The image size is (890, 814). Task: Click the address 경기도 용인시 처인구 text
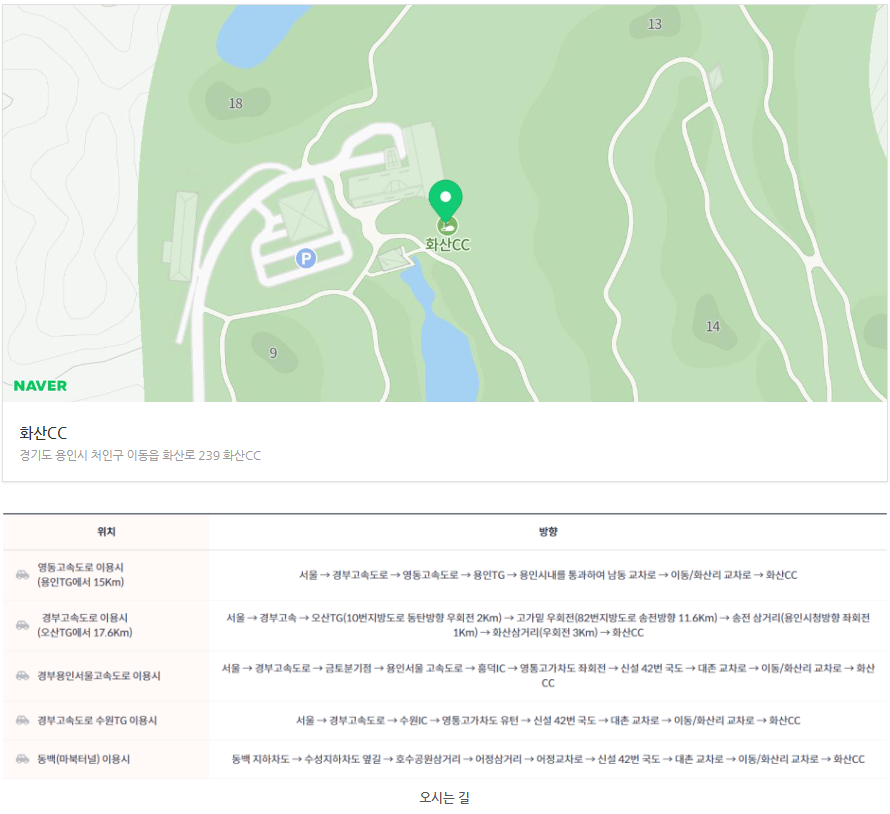coord(140,456)
